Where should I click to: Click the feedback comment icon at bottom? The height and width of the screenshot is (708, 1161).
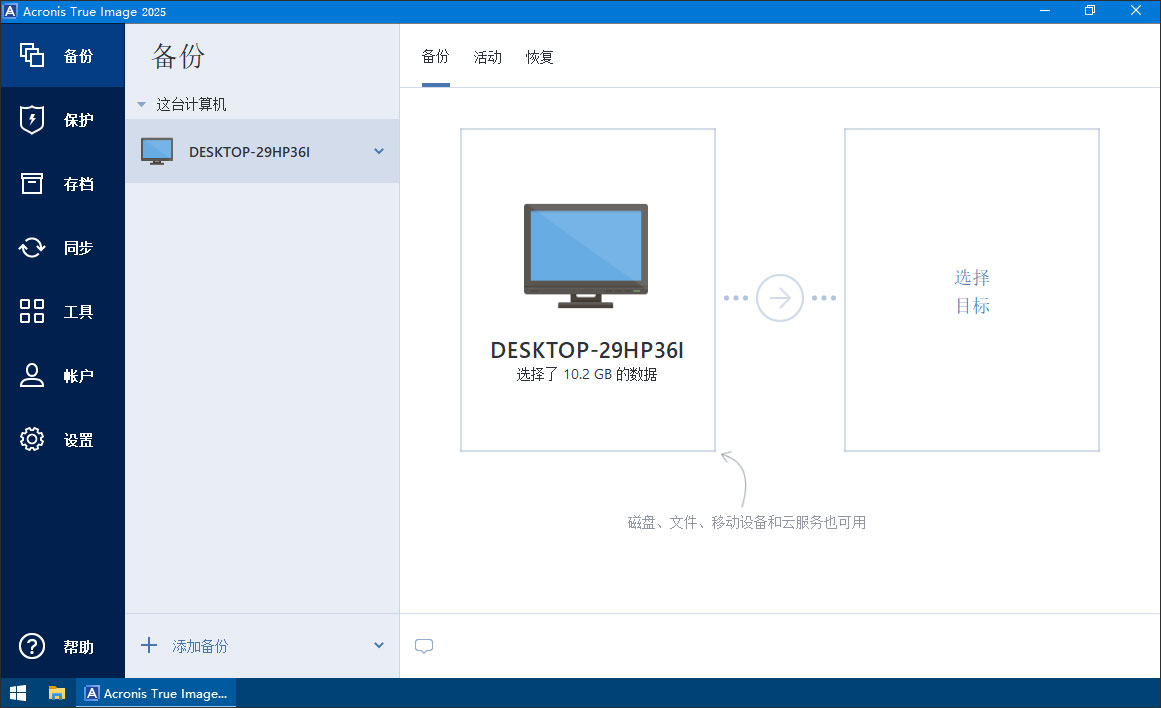point(424,646)
